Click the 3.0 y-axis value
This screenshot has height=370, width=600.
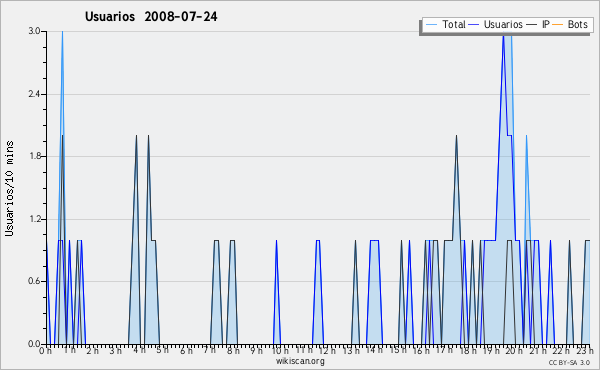pos(34,31)
